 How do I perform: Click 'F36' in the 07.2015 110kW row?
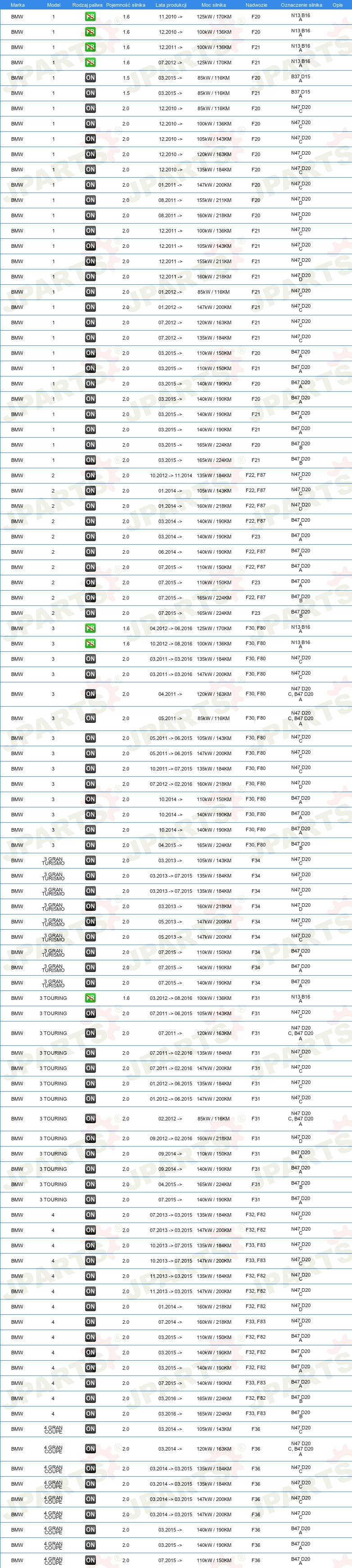point(256,1560)
